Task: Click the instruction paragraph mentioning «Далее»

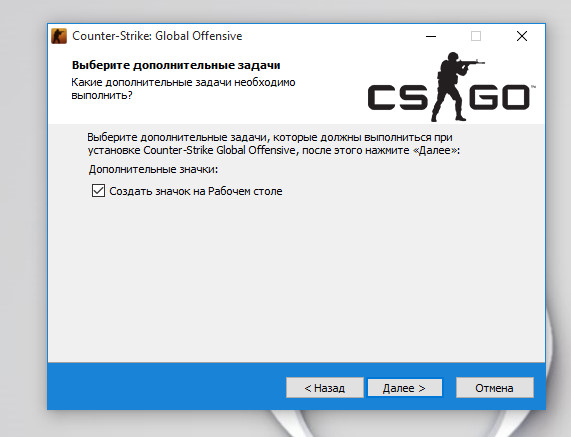Action: pos(273,143)
